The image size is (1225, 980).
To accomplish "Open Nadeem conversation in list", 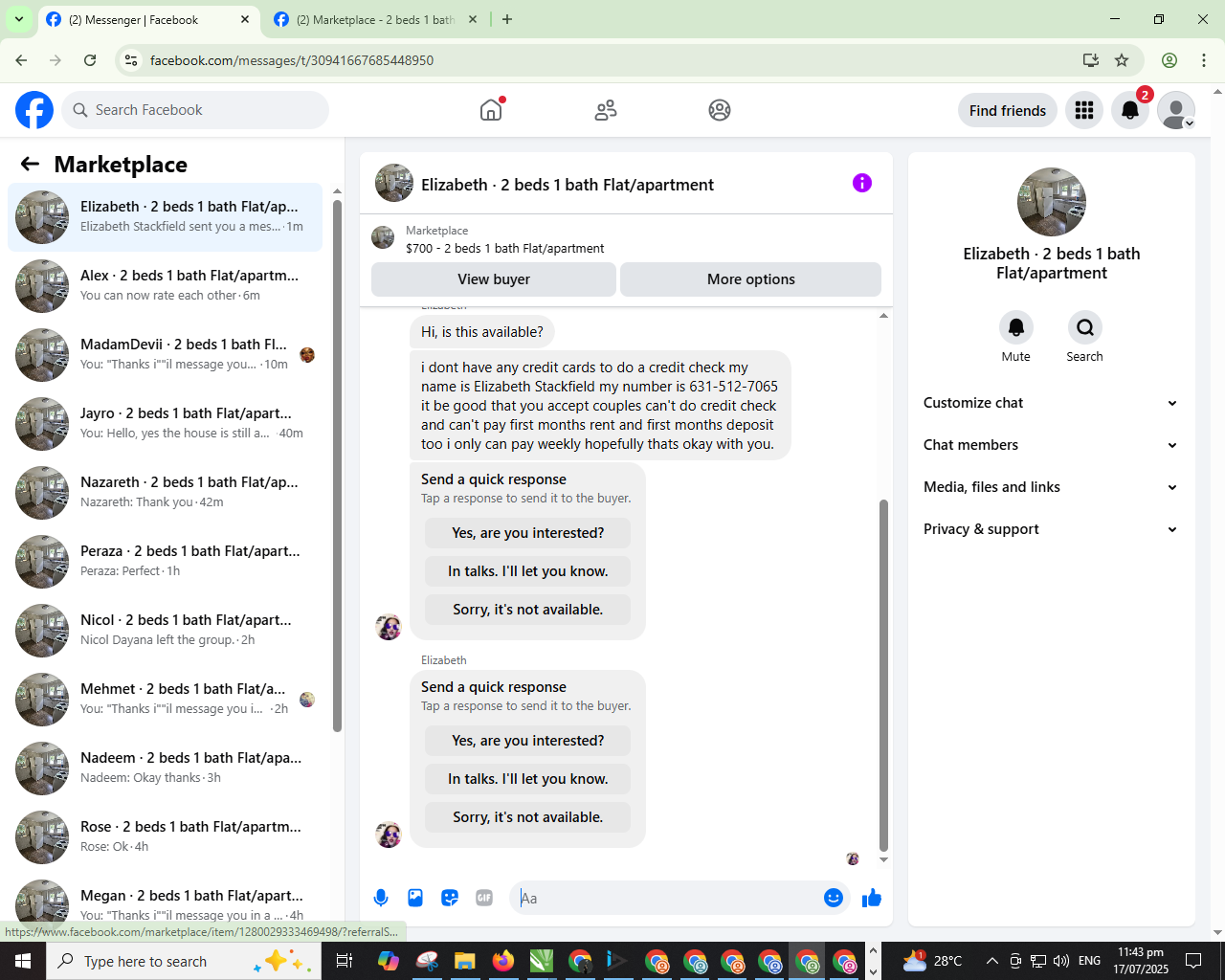I will click(165, 768).
